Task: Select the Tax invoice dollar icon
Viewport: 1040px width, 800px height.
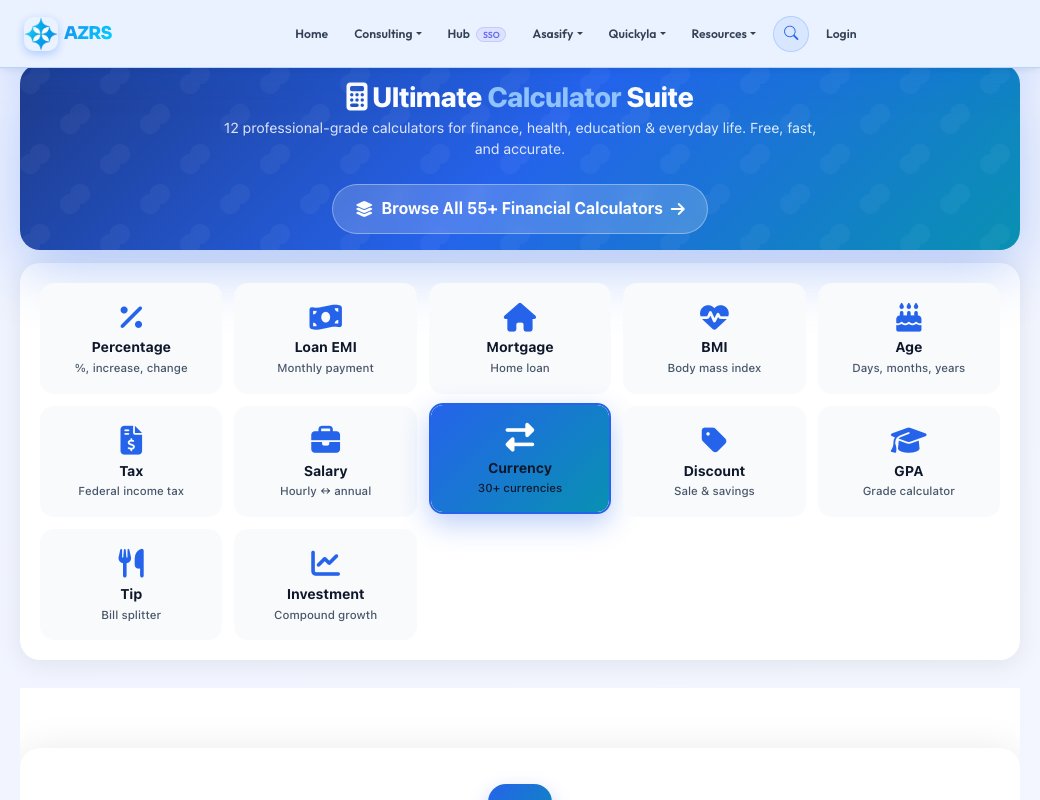Action: point(131,440)
